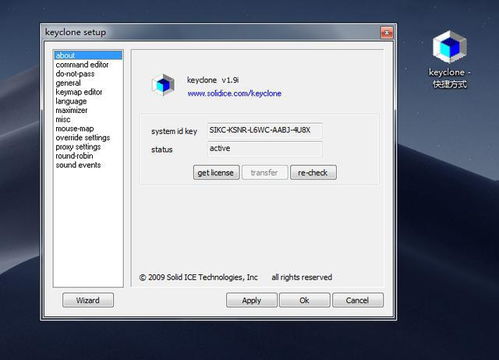Open the general settings section

pos(68,83)
